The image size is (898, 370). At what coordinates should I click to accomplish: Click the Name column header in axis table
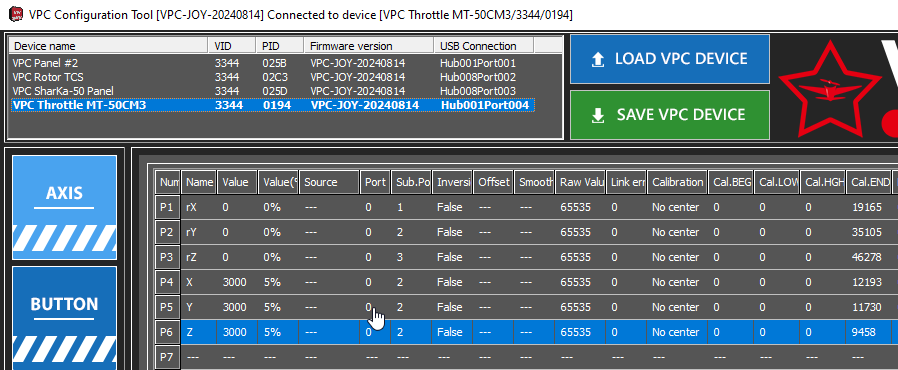pos(199,182)
